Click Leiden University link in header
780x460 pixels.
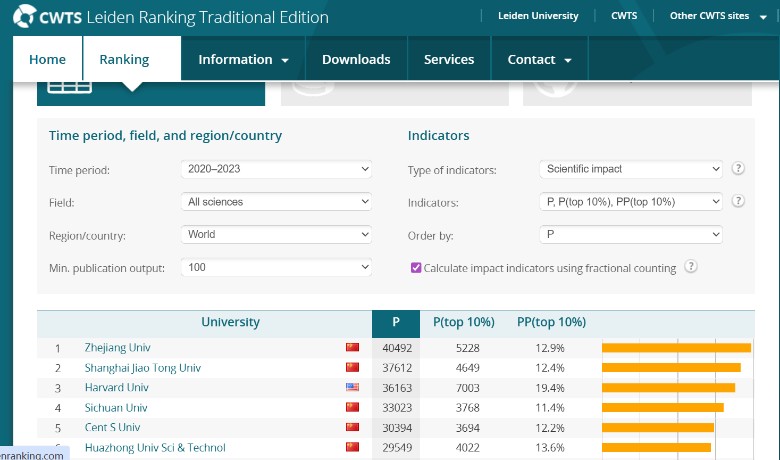pyautogui.click(x=538, y=16)
